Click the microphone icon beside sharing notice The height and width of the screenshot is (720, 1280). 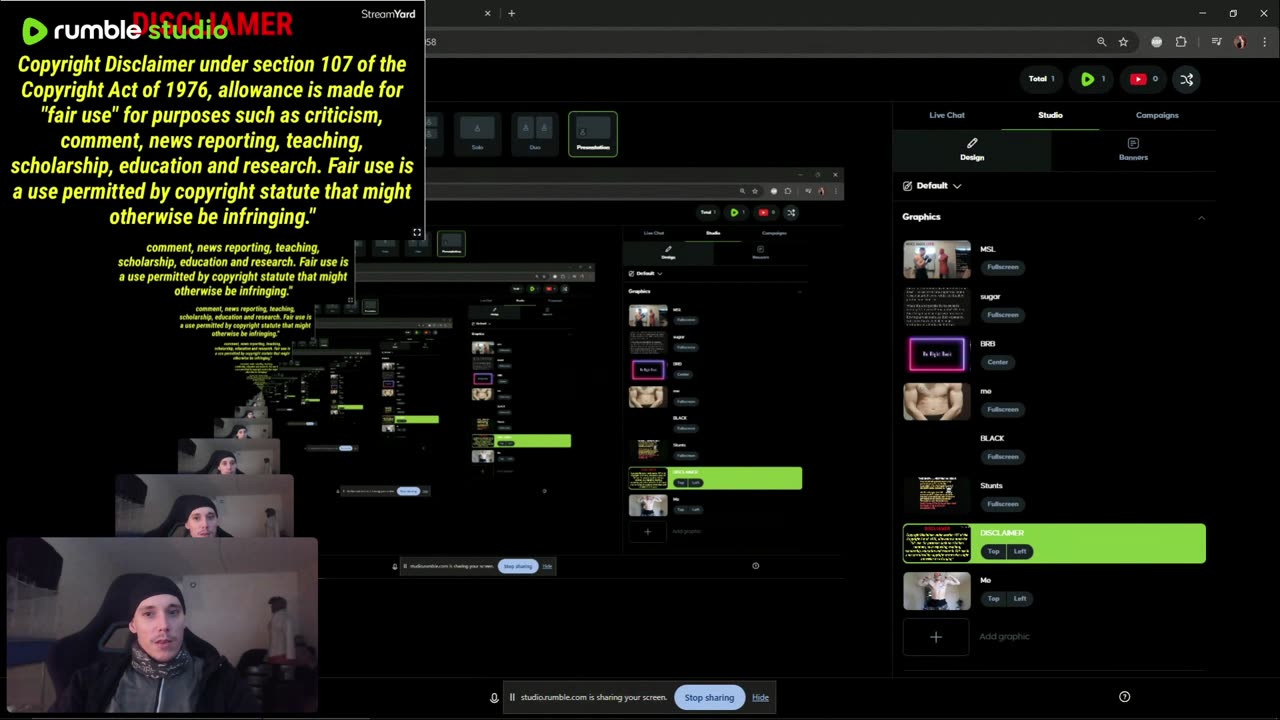(494, 697)
